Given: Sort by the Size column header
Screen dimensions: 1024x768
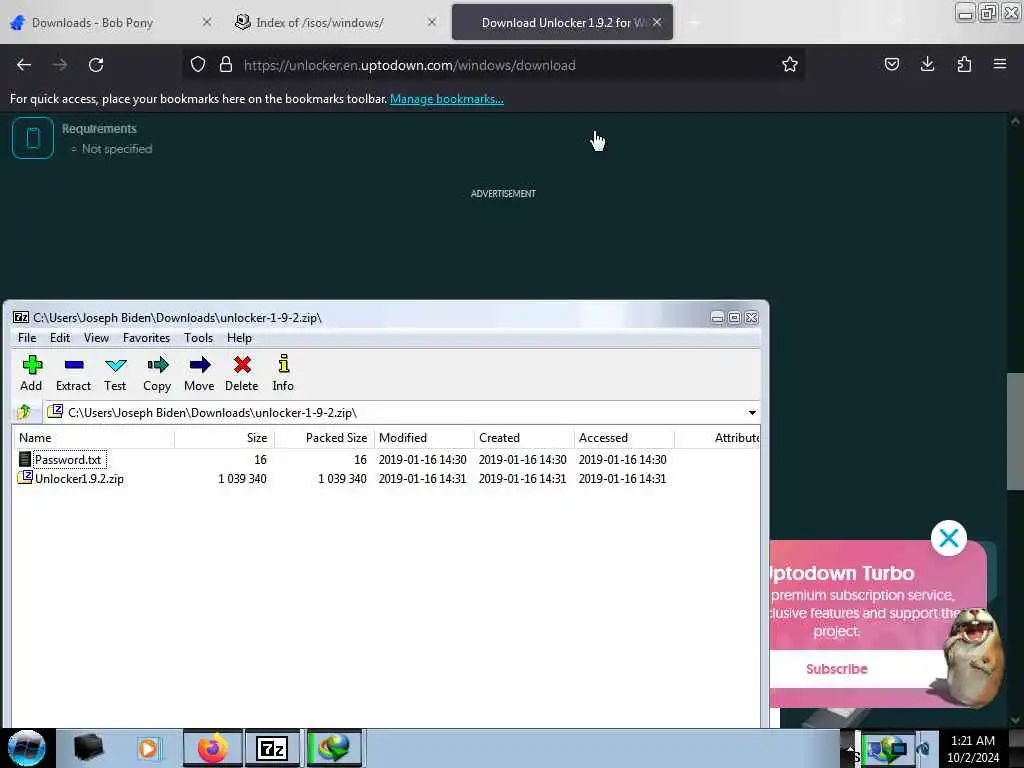Looking at the screenshot, I should click(x=225, y=438).
